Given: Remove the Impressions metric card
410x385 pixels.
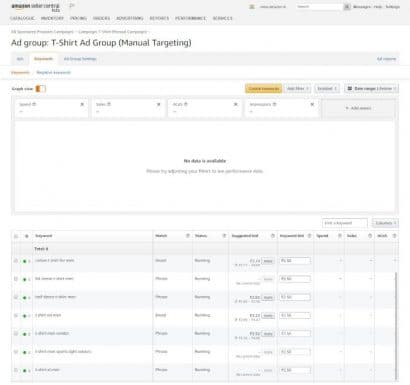Looking at the screenshot, I should [x=312, y=104].
